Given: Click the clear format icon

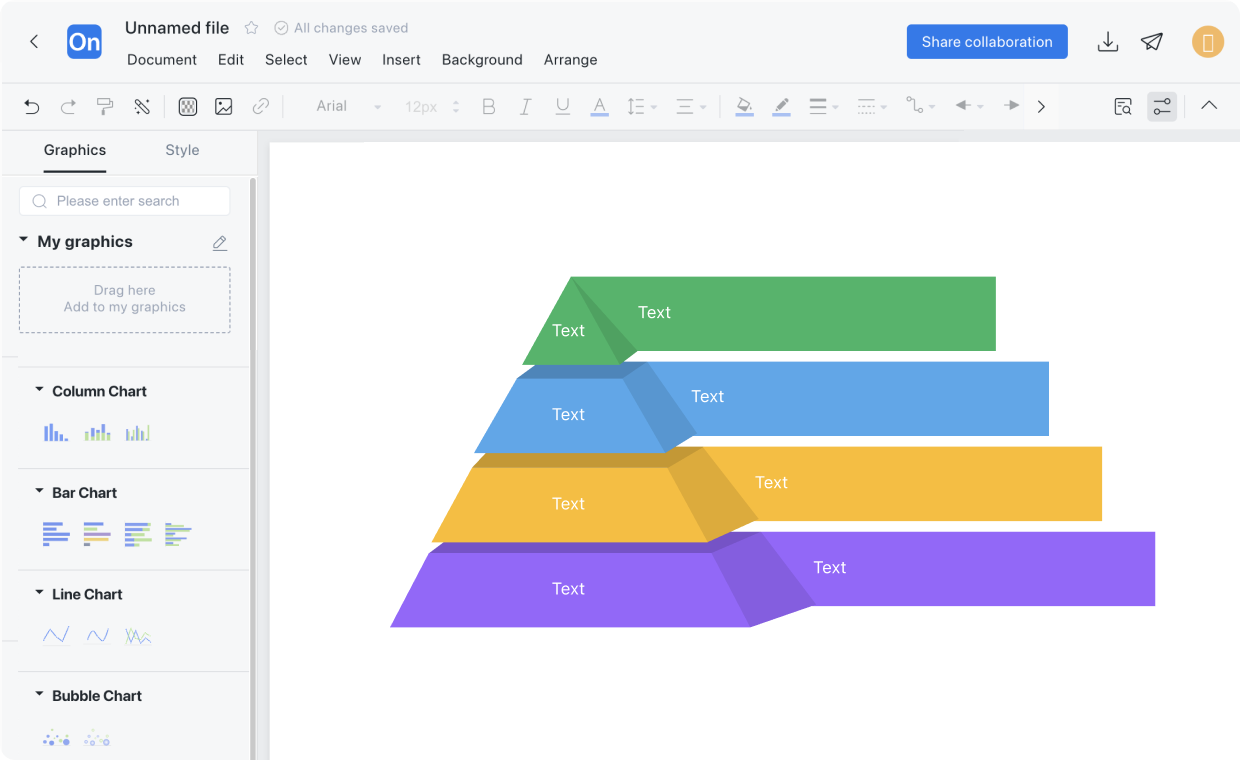Looking at the screenshot, I should pos(142,106).
